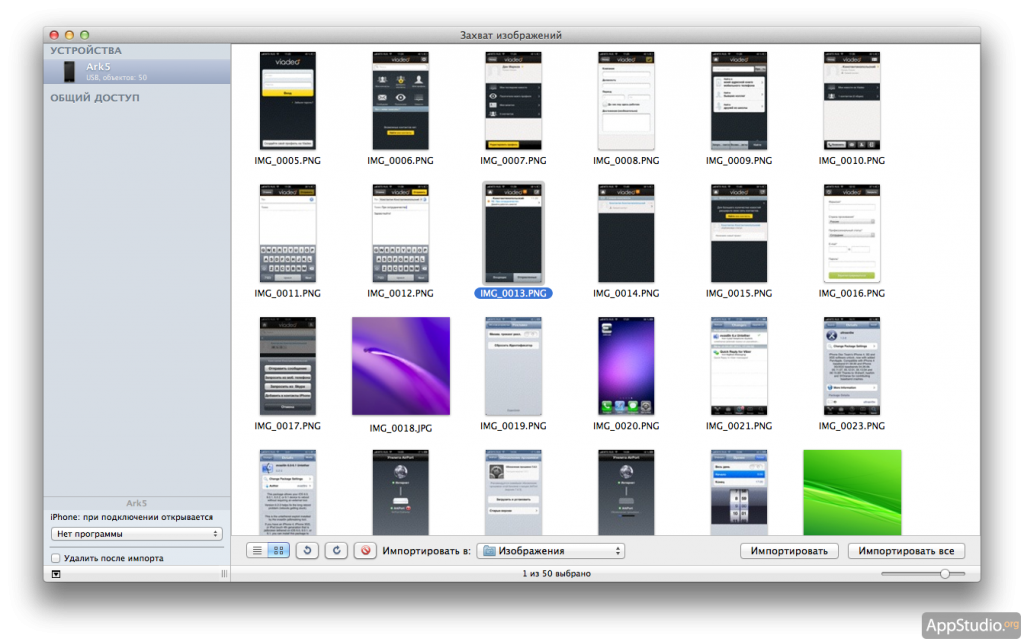Select the 'УСТРОЙСТВА' sidebar section header

pyautogui.click(x=86, y=50)
